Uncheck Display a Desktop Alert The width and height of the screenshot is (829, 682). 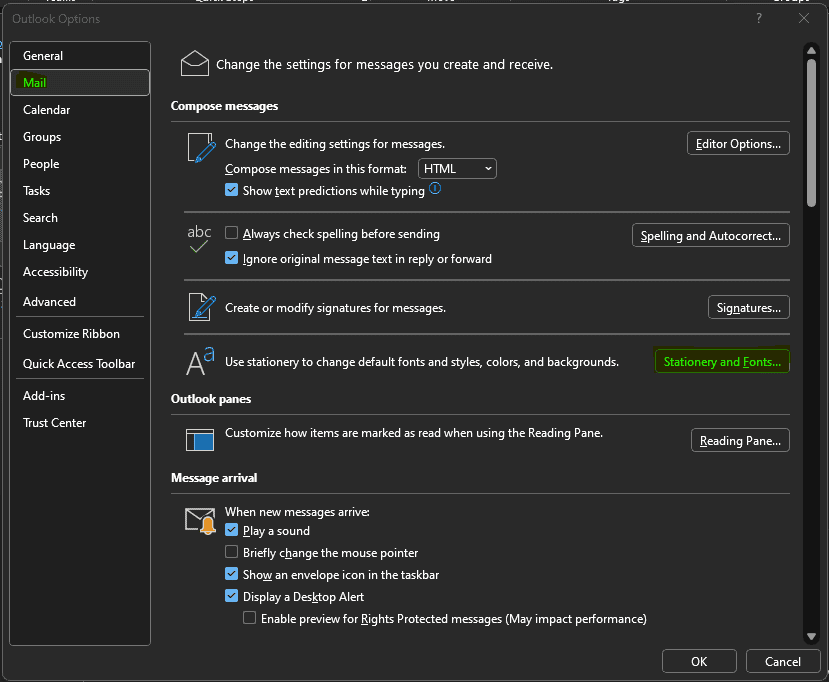point(231,596)
